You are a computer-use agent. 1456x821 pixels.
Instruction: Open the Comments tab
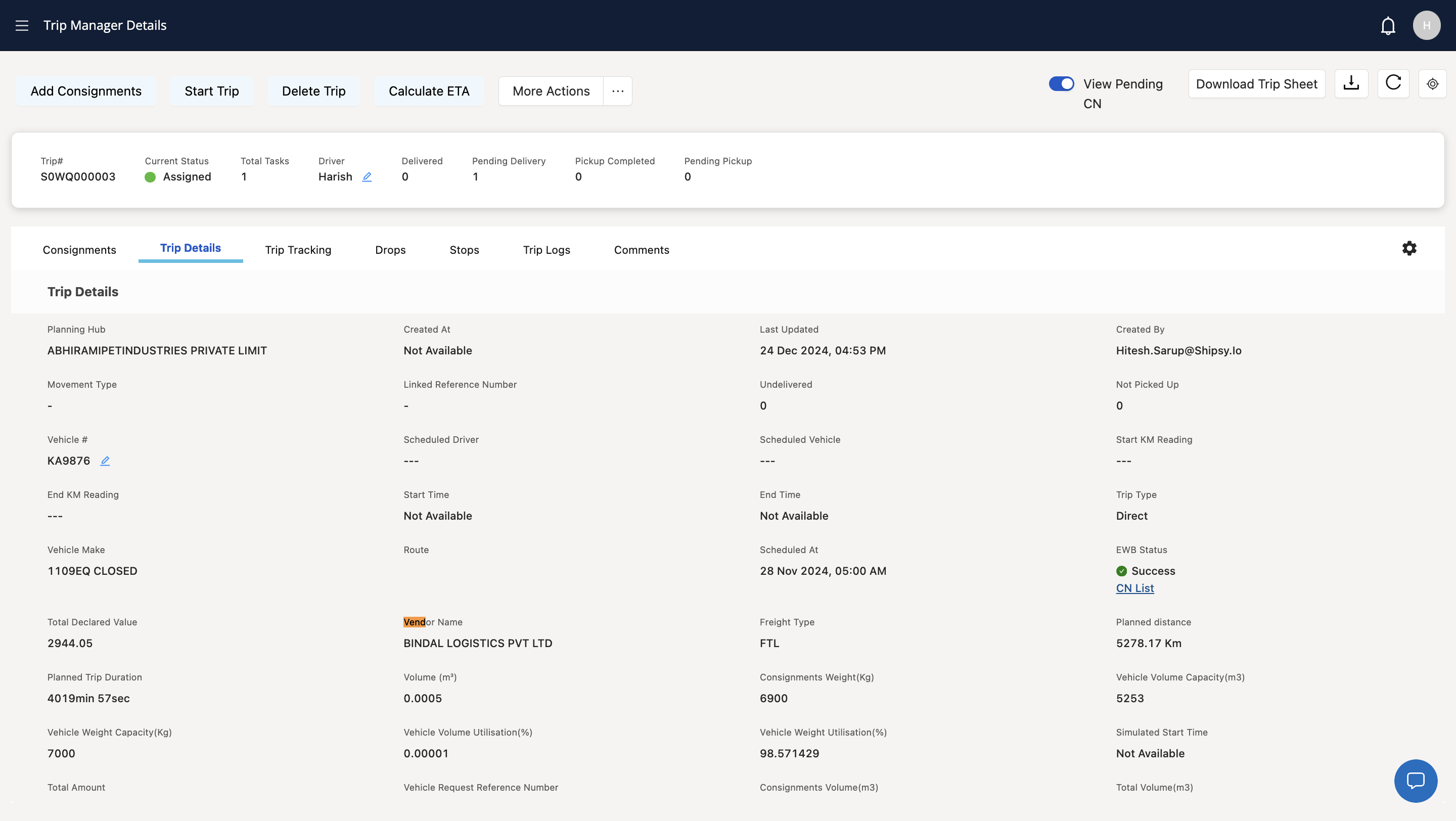(x=642, y=250)
